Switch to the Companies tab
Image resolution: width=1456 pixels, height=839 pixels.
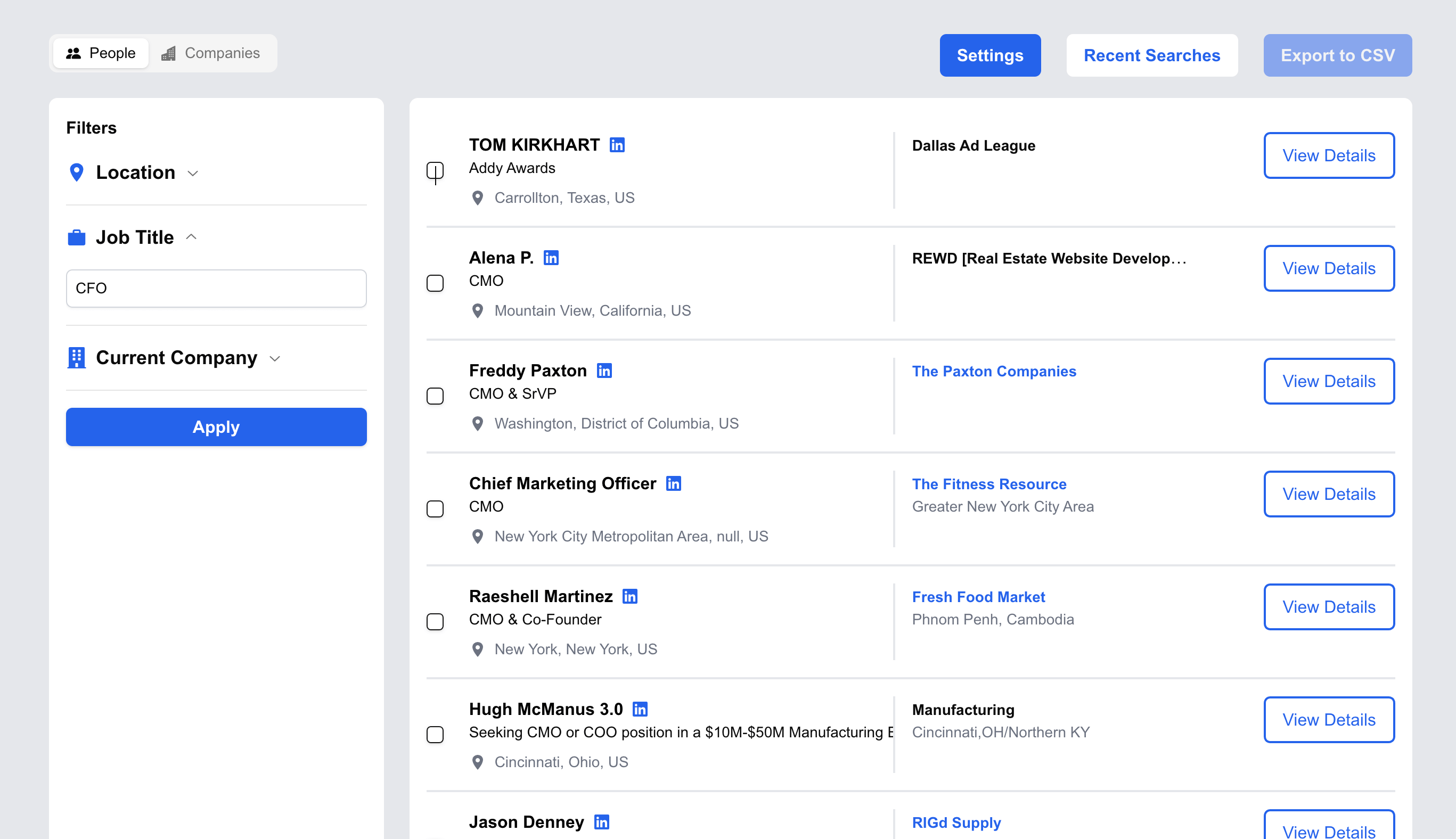pyautogui.click(x=210, y=54)
